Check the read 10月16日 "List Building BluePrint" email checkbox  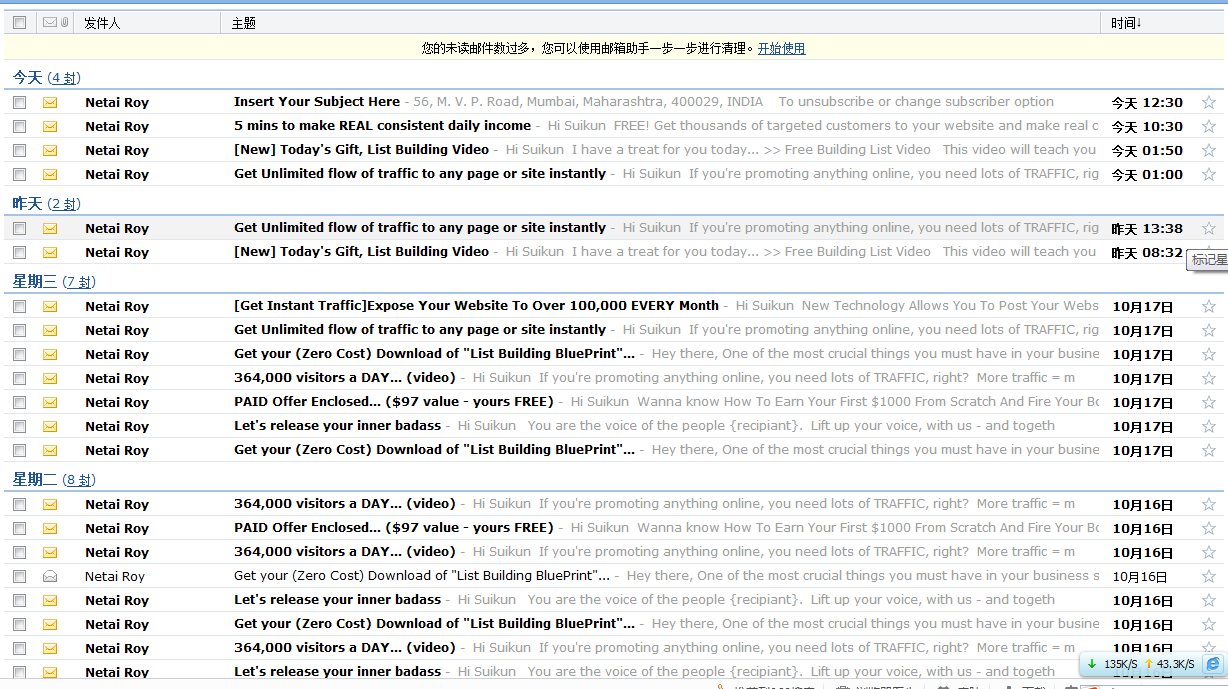(x=20, y=576)
